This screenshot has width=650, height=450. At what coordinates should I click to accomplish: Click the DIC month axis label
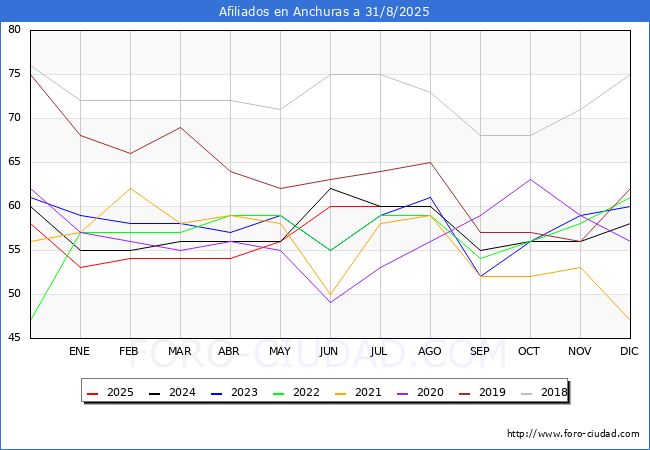[629, 351]
